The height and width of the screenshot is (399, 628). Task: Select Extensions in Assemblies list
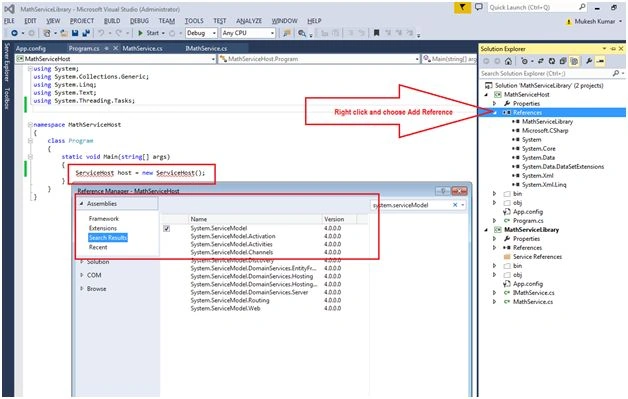pos(103,228)
